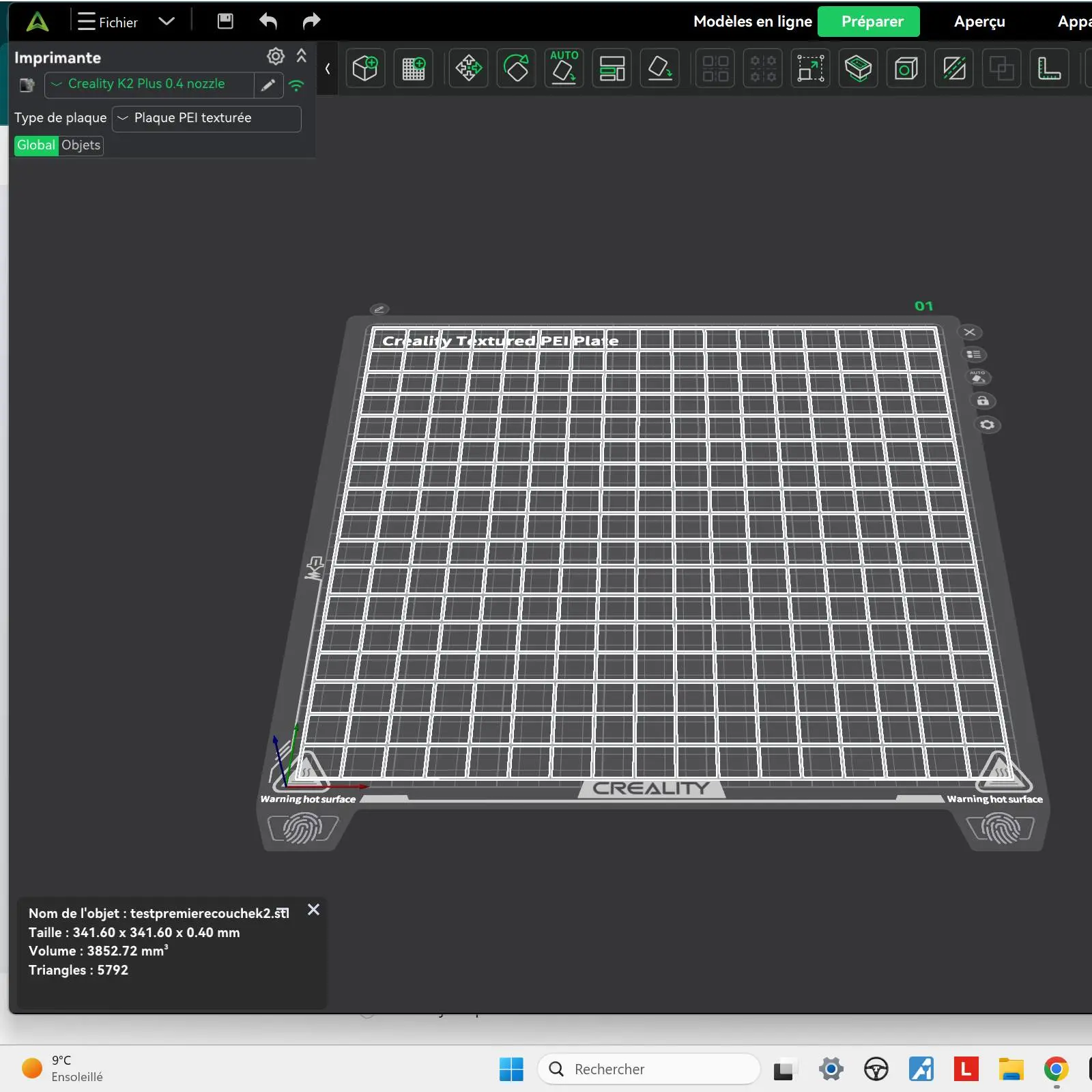Open the blue-and-white app icon on taskbar
The image size is (1092, 1092).
point(921,1069)
